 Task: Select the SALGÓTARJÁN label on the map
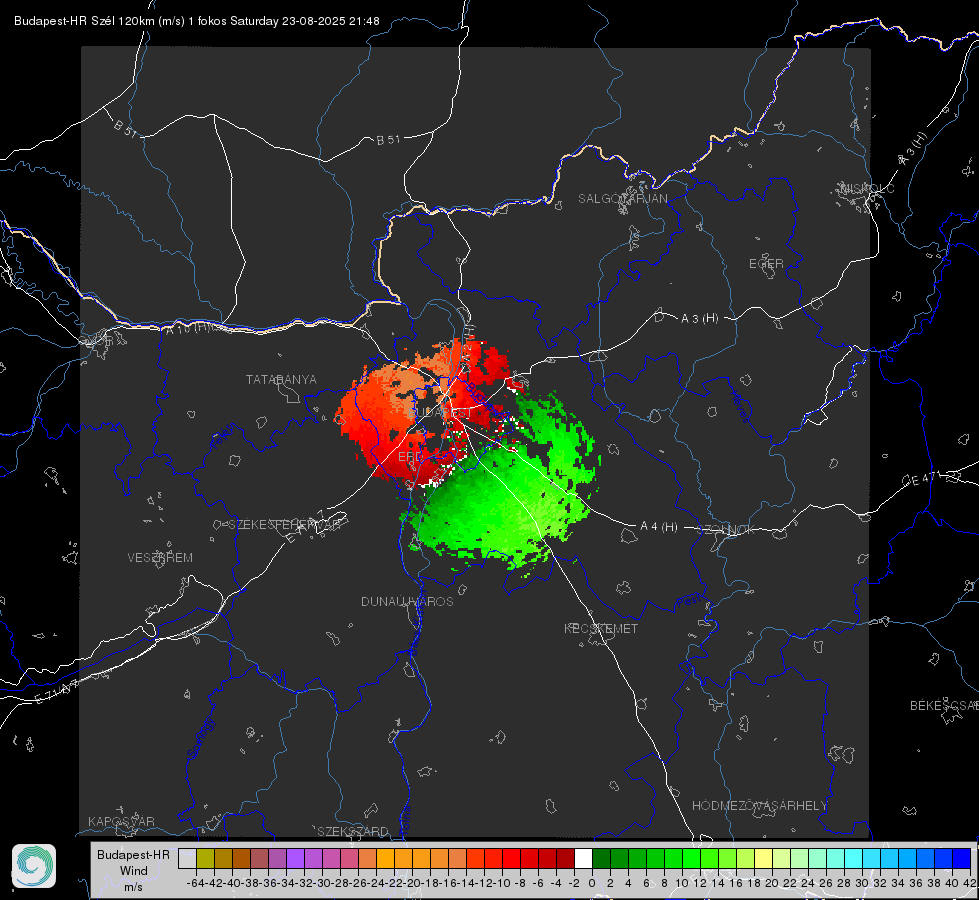[x=622, y=199]
